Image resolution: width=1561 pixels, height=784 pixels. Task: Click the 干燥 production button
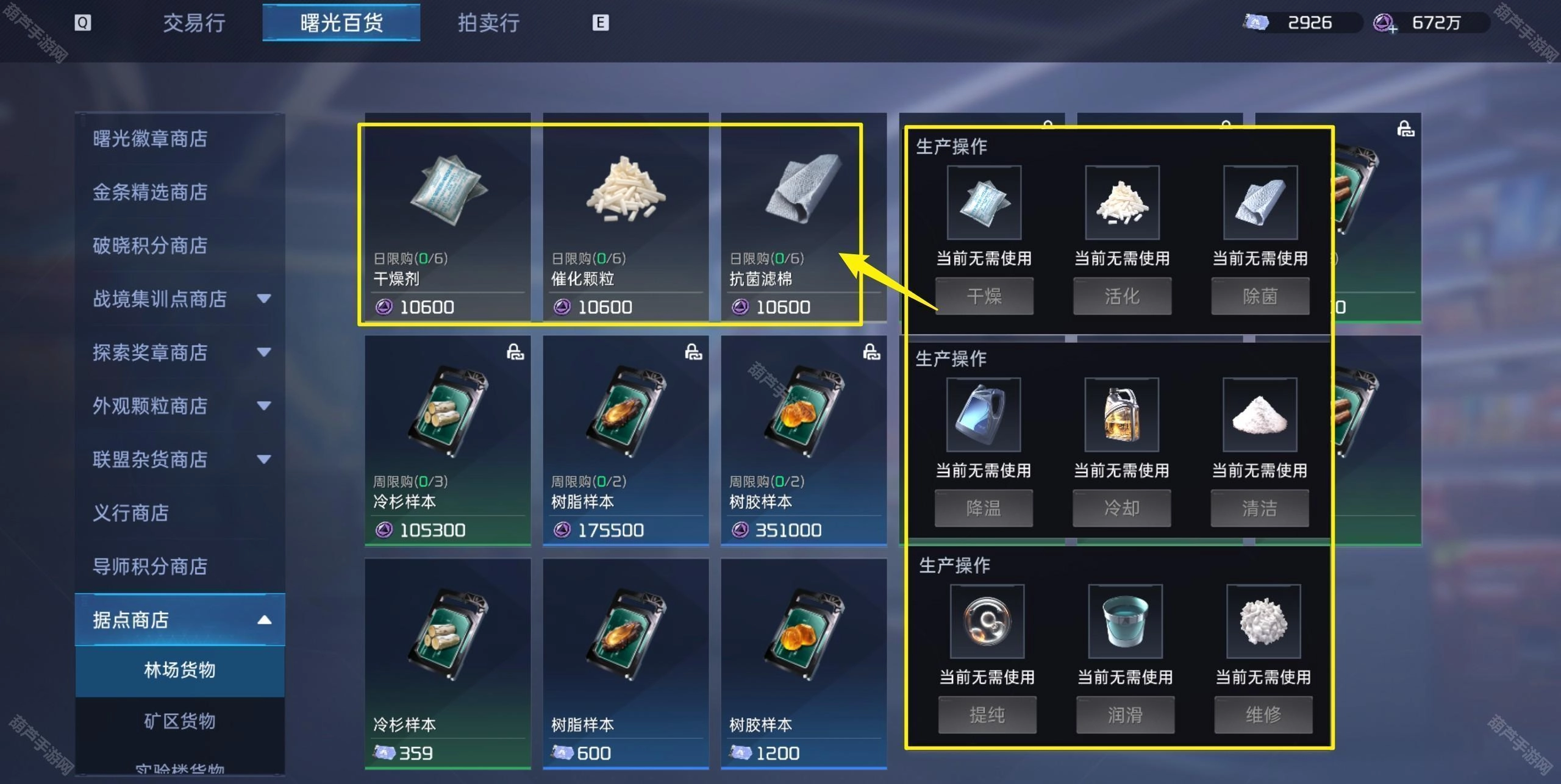pyautogui.click(x=984, y=296)
